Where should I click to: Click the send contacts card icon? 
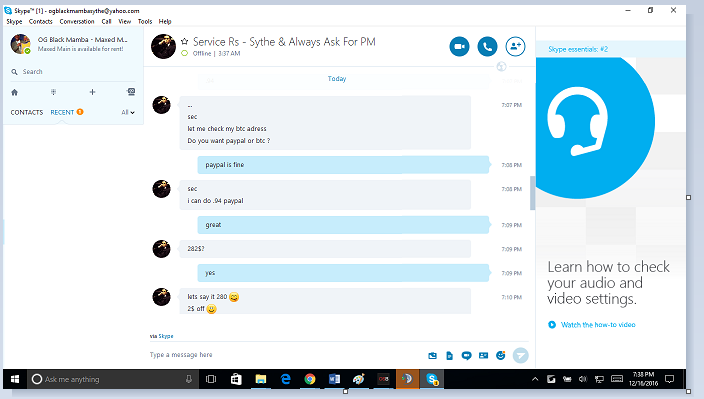point(484,355)
